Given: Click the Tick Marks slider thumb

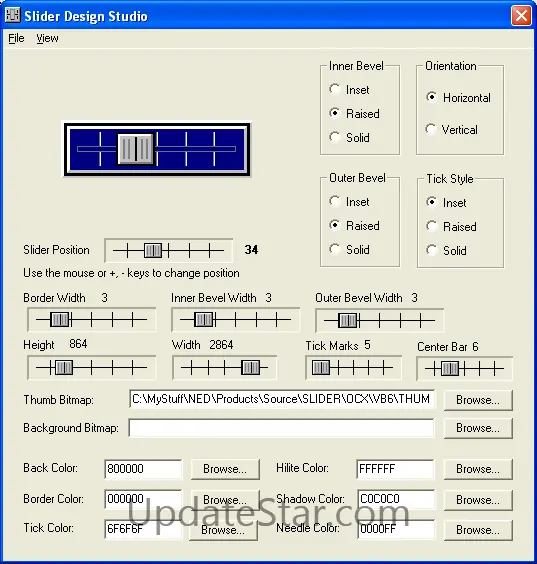Looking at the screenshot, I should point(321,368).
